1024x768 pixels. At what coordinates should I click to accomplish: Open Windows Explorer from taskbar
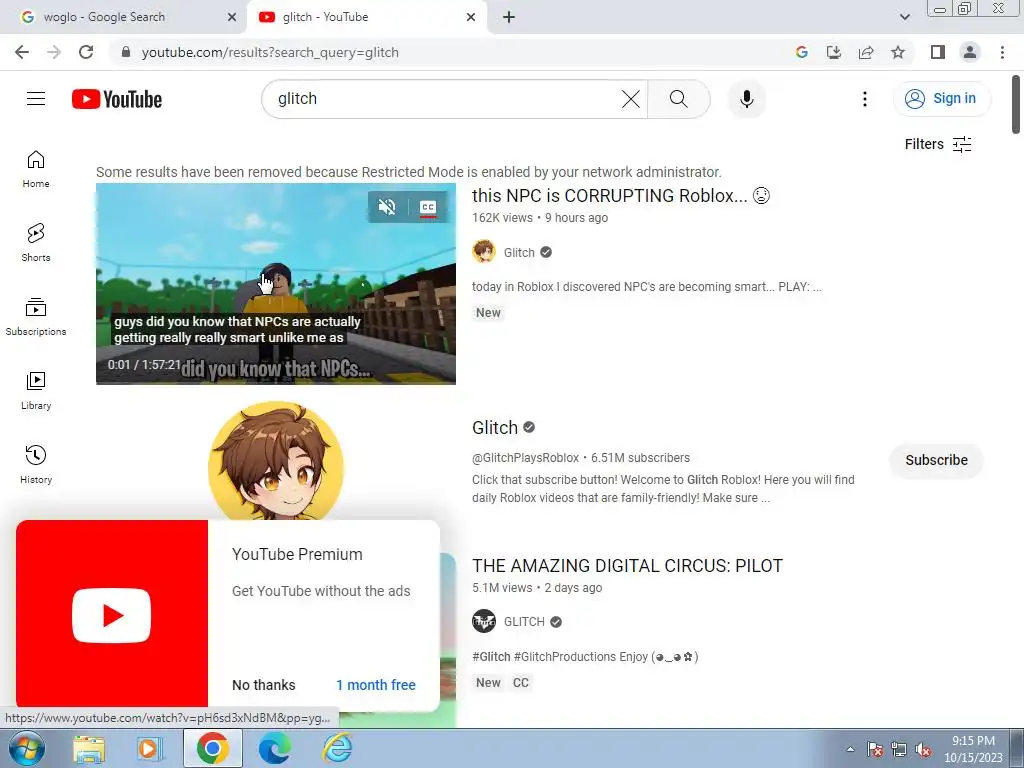(89, 749)
